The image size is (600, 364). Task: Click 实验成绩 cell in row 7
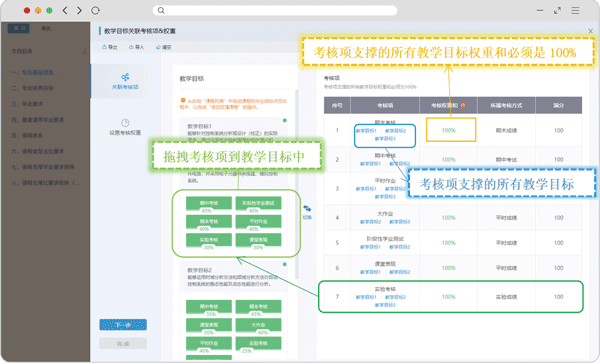click(x=506, y=297)
